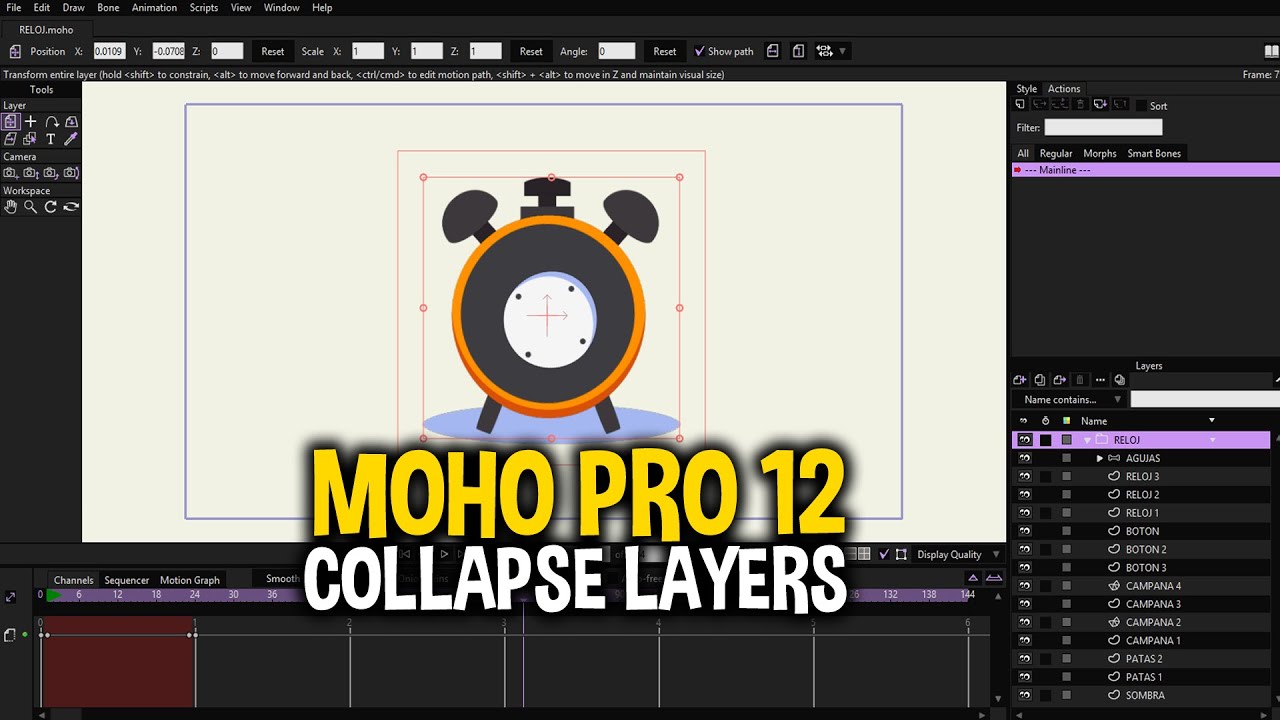Open the Display Quality dropdown
The height and width of the screenshot is (720, 1280).
[958, 554]
